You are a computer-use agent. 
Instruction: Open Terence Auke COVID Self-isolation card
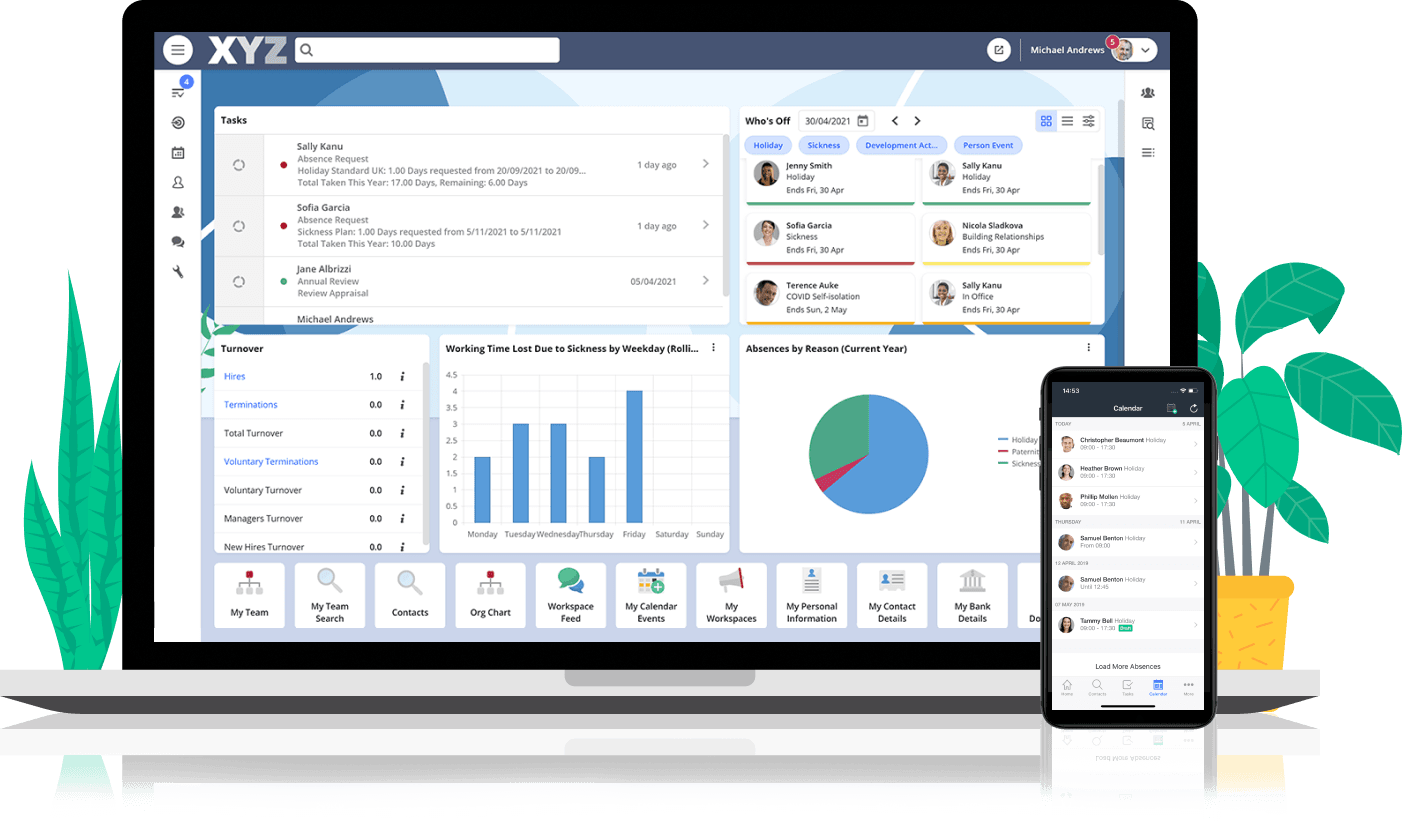[831, 299]
